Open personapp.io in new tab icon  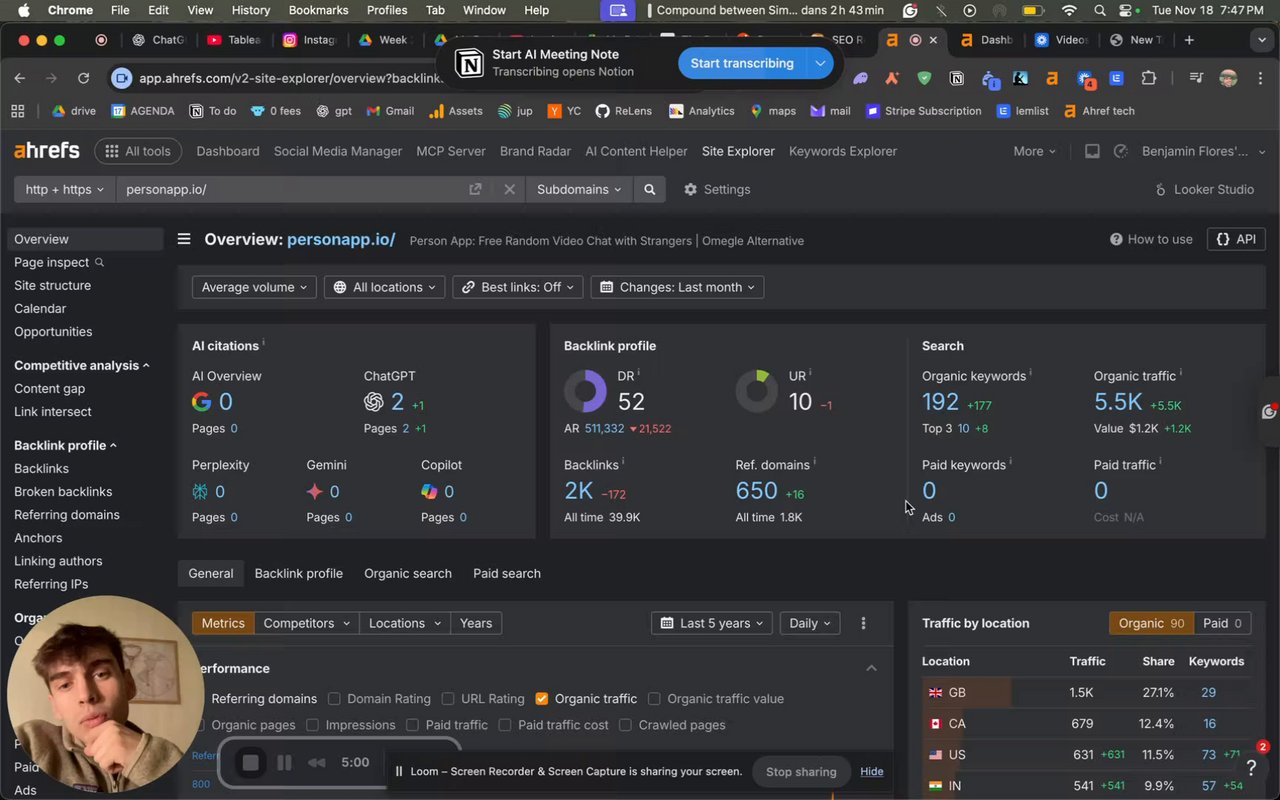pyautogui.click(x=475, y=189)
